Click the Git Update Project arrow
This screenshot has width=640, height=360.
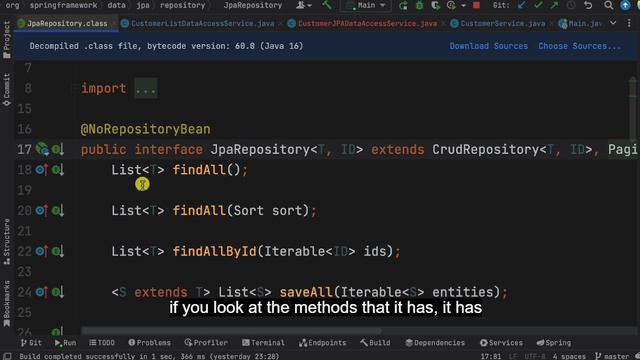pos(521,5)
